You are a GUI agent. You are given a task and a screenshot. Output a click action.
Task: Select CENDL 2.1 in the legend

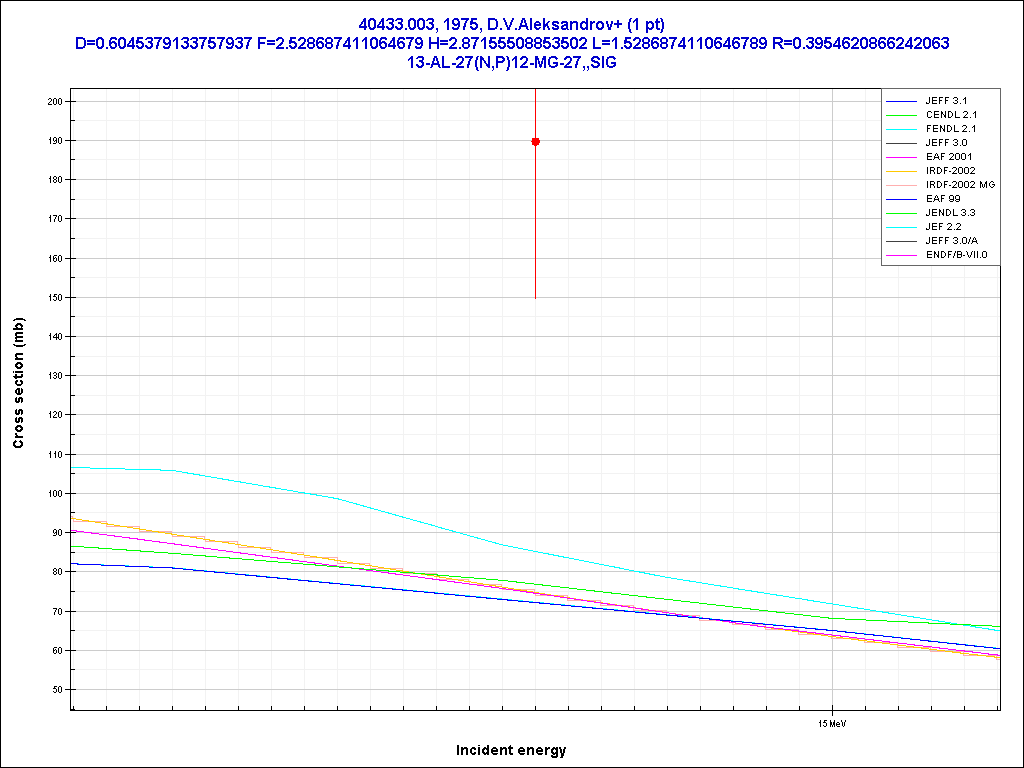[x=950, y=115]
